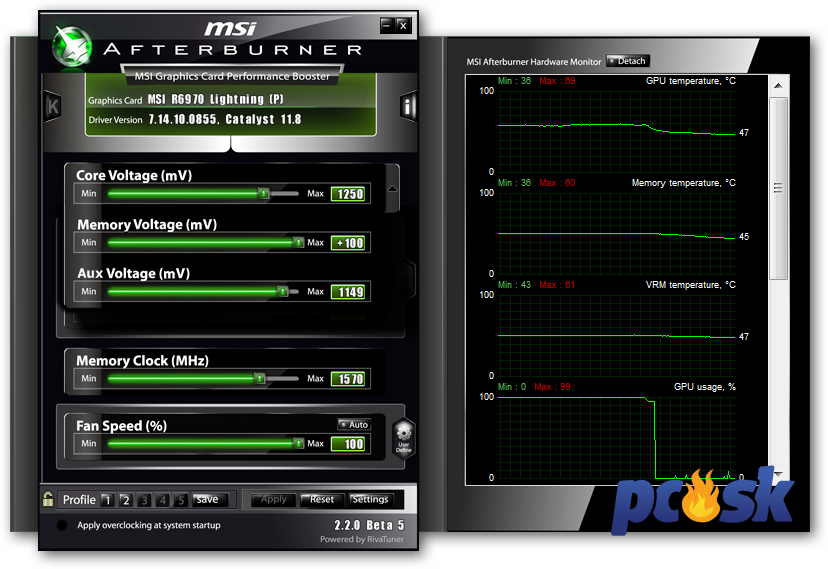828x569 pixels.
Task: Click the Core Voltage value field 1250
Action: pos(348,194)
